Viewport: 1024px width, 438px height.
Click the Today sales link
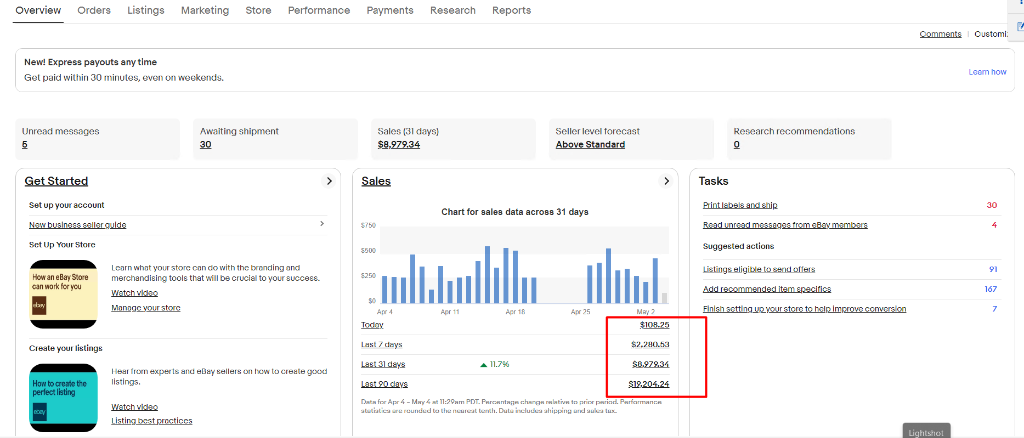[372, 325]
